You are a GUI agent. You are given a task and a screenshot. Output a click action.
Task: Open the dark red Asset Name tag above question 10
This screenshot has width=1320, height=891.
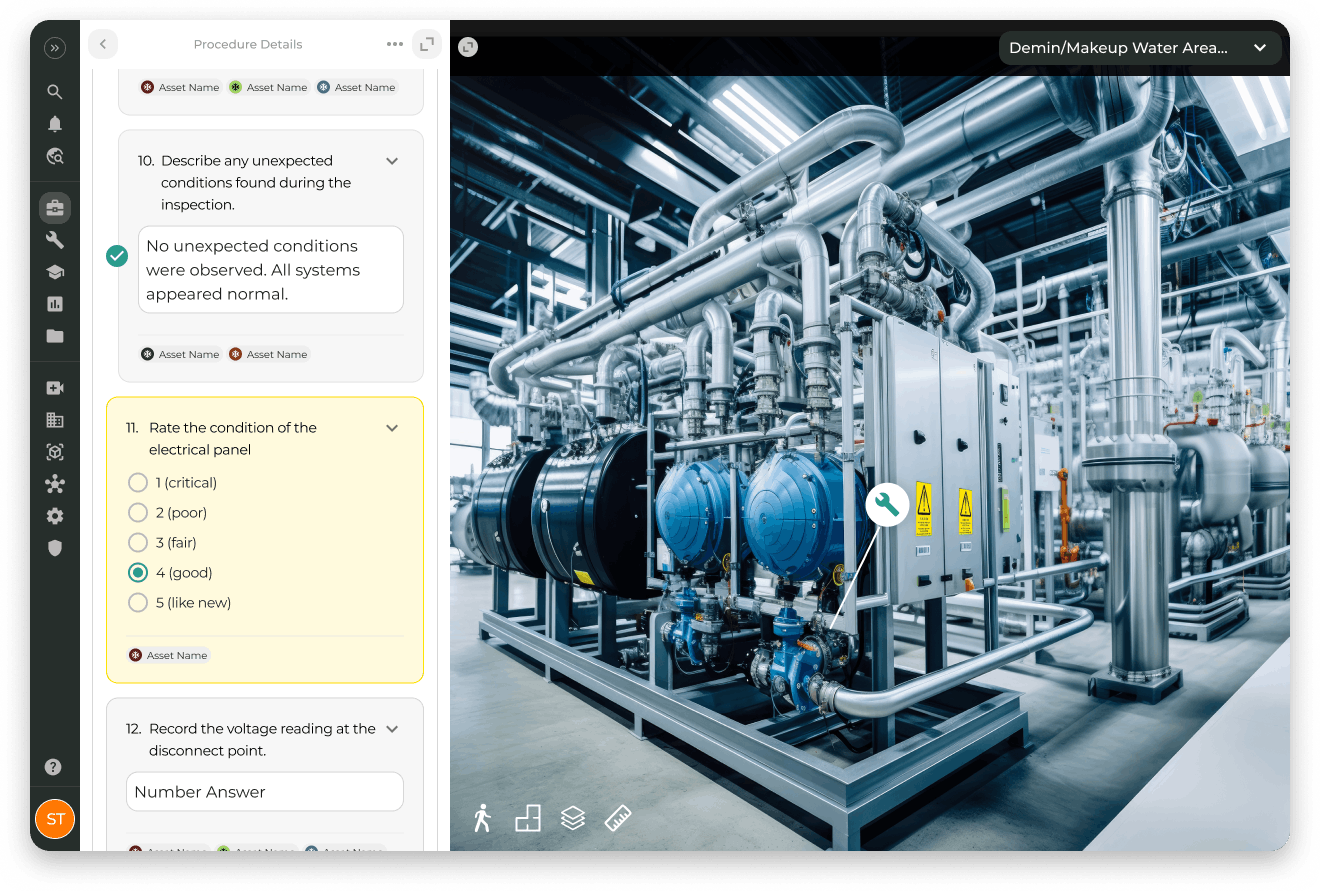coord(180,88)
